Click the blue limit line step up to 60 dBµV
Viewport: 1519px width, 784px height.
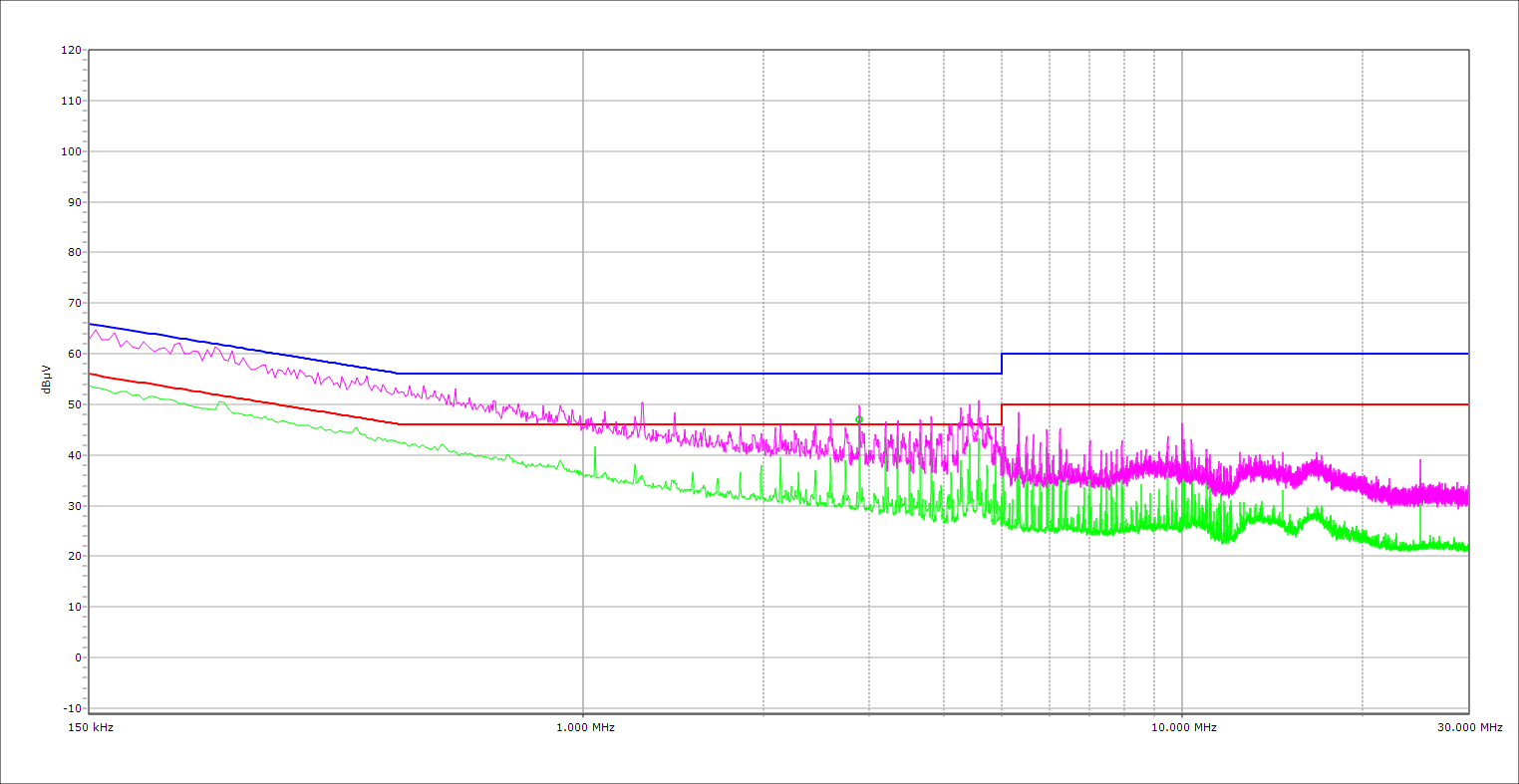[x=1002, y=363]
